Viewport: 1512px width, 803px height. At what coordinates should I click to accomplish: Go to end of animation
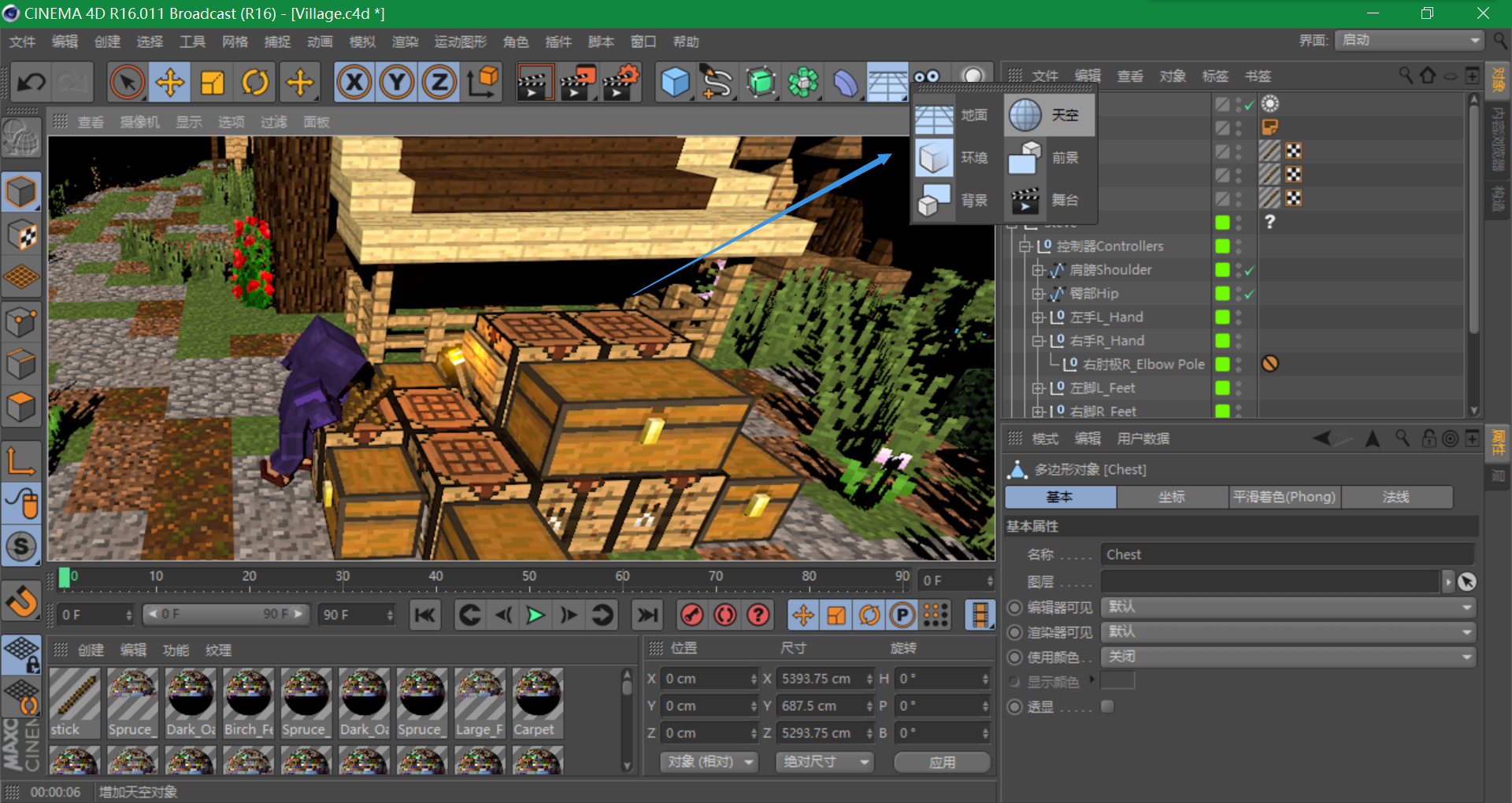647,615
